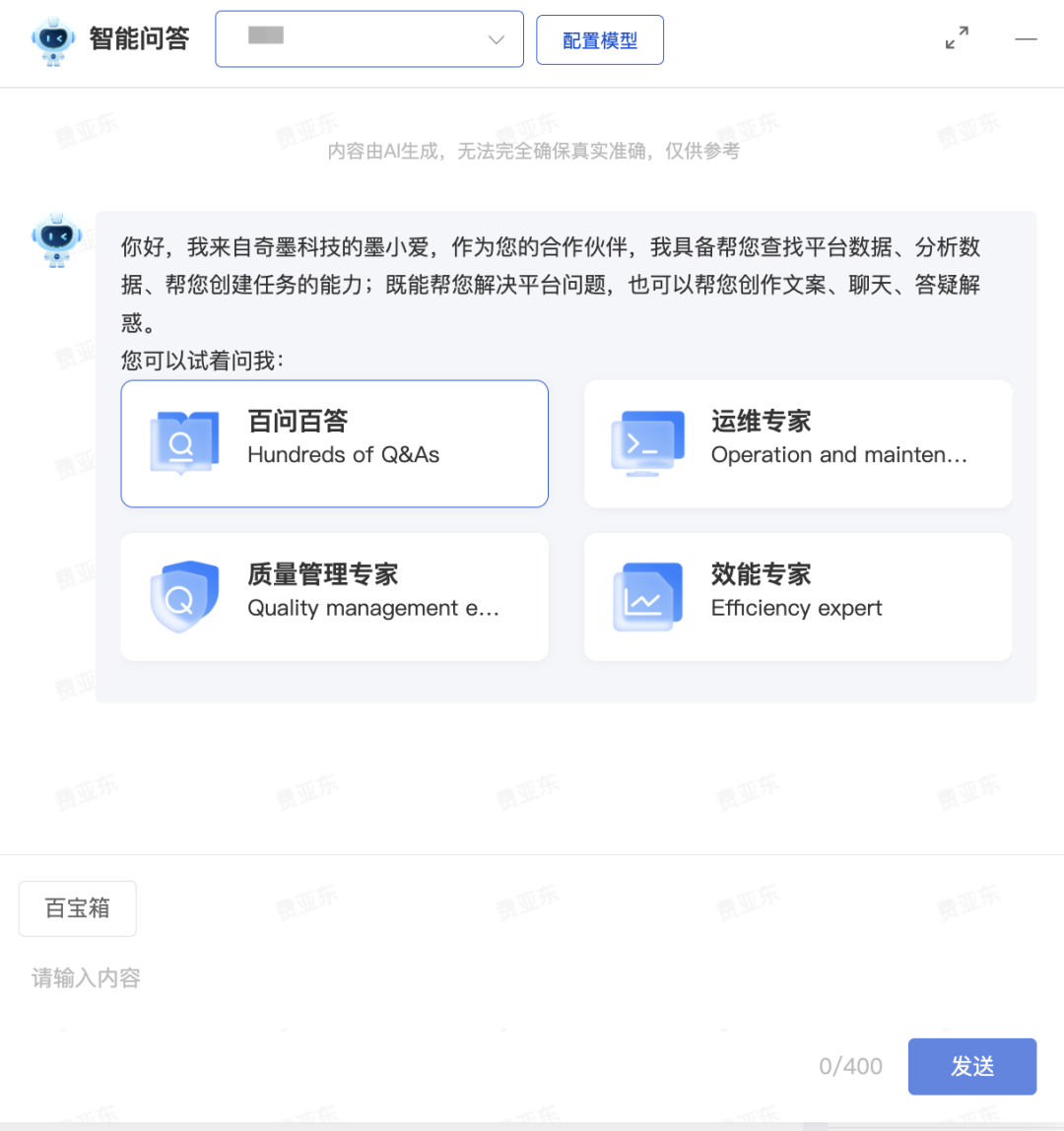Screen dimensions: 1064x1131
Task: Expand the chat window to fullscreen
Action: click(958, 37)
